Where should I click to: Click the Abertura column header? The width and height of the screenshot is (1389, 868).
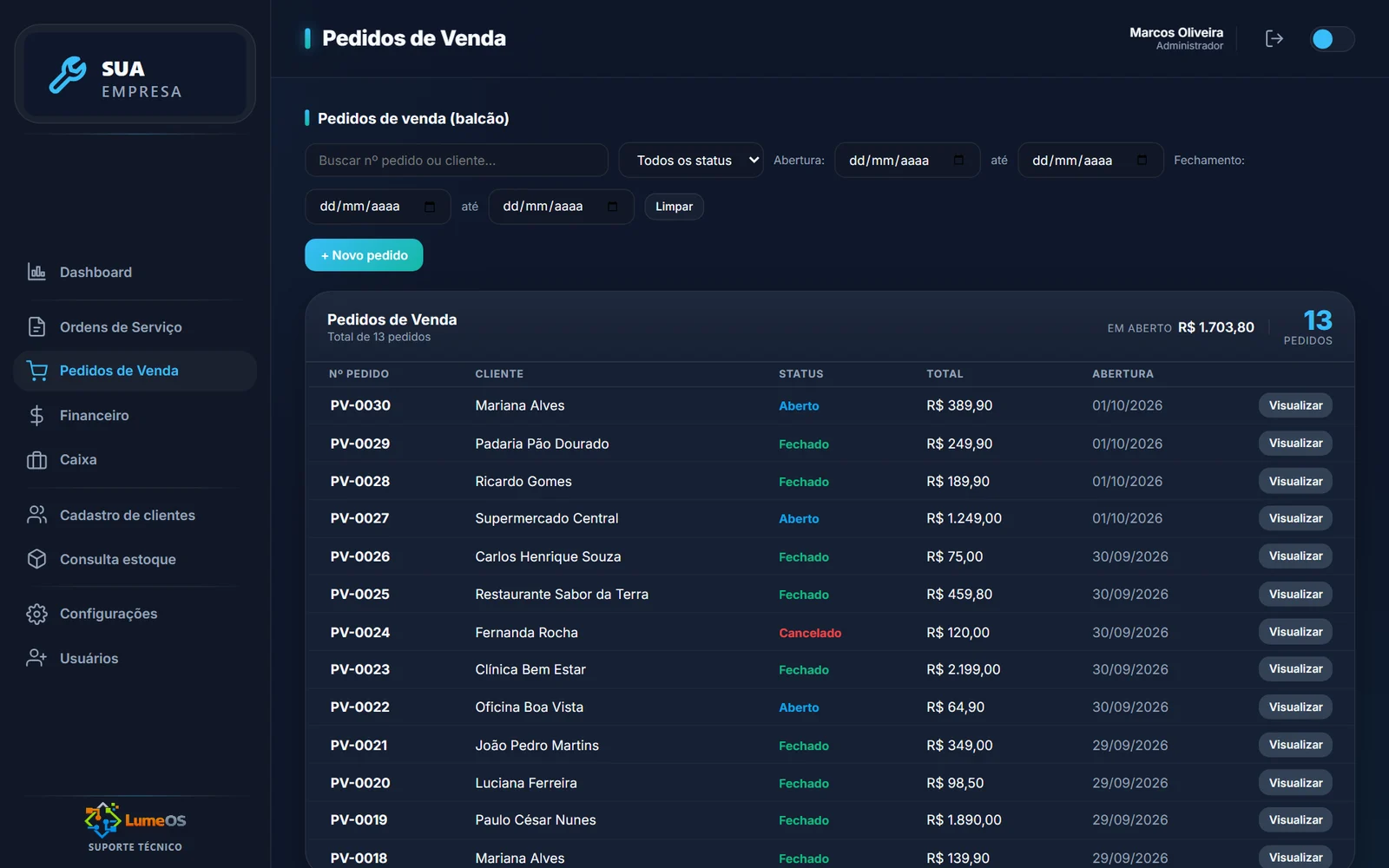1122,374
